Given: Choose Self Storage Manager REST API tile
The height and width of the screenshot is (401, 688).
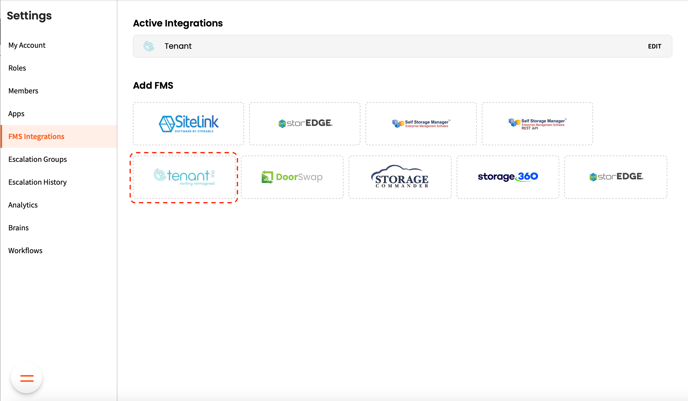Looking at the screenshot, I should point(537,123).
